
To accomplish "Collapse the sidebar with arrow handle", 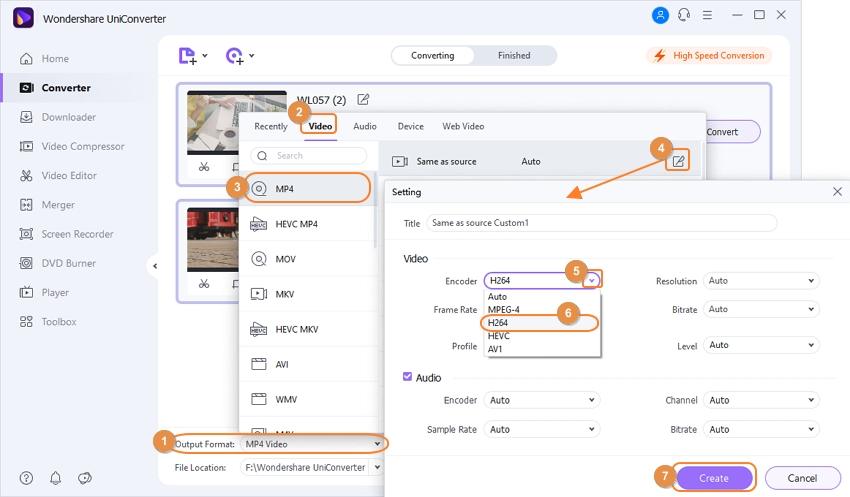I will tap(155, 266).
